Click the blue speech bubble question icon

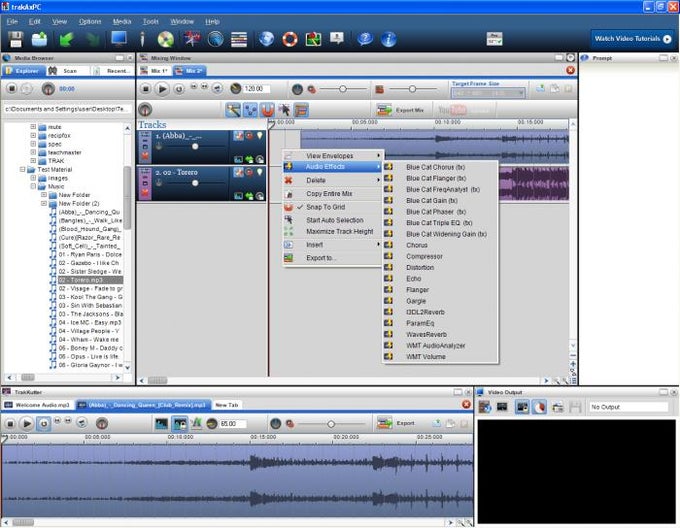click(x=365, y=39)
